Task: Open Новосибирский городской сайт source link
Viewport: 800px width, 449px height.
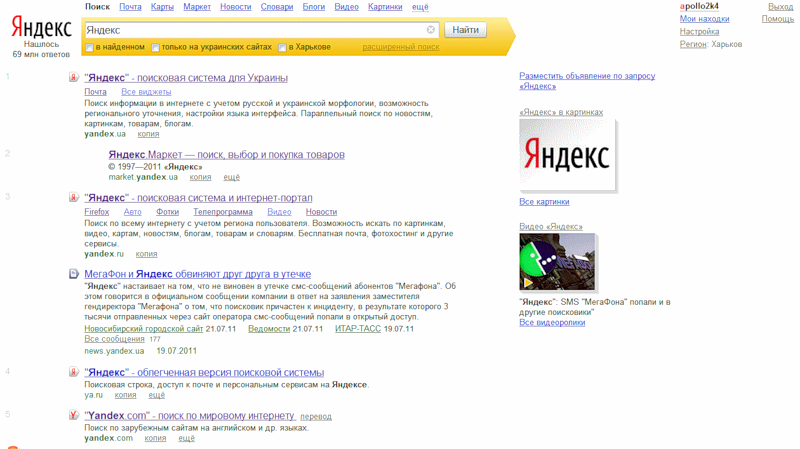Action: 143,329
